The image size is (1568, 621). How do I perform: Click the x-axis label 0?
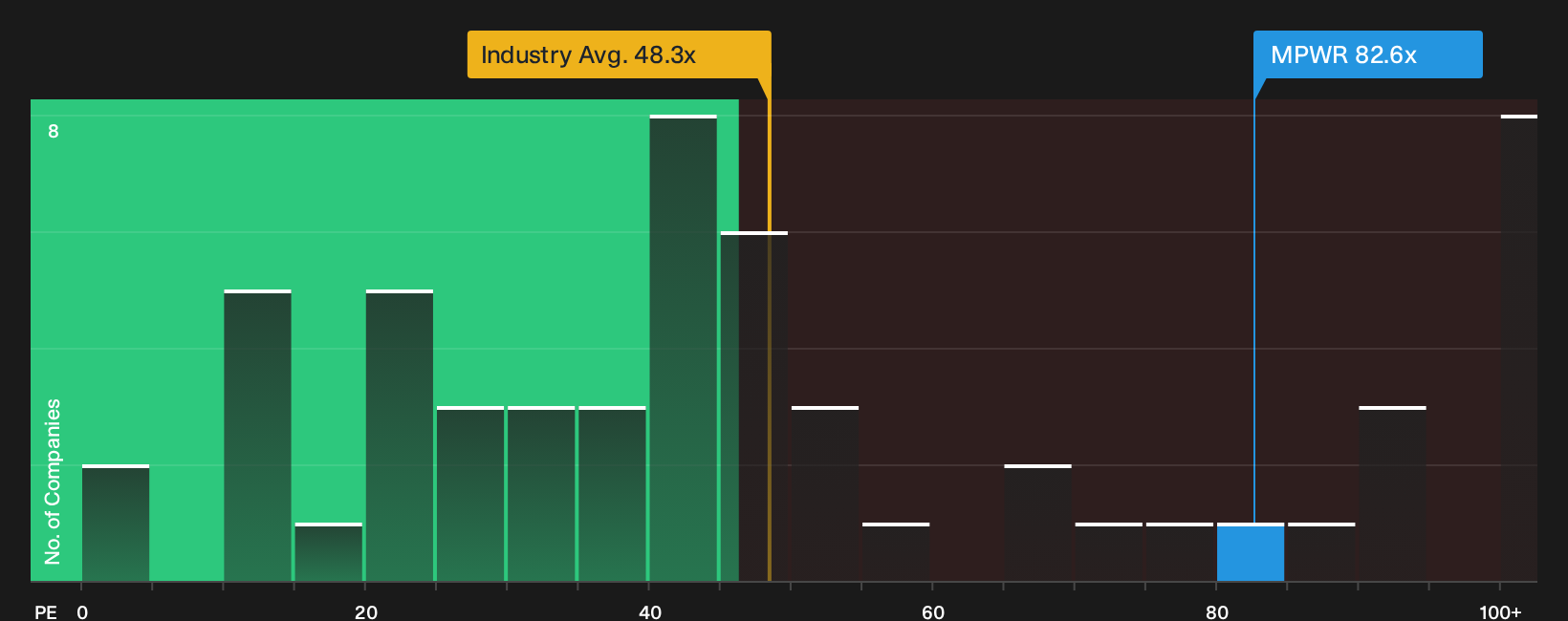pyautogui.click(x=82, y=612)
